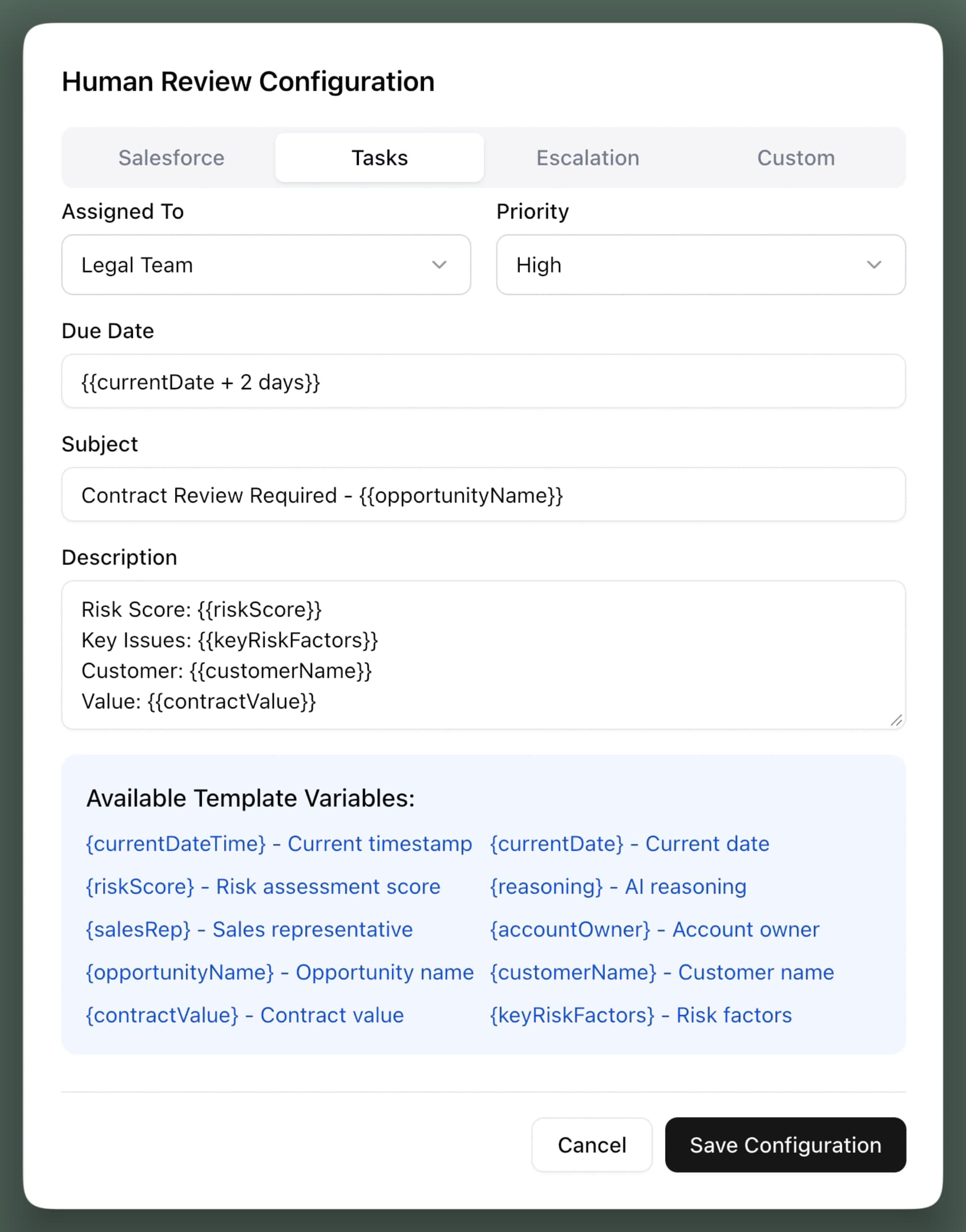Click {customerName} - Customer name variable
Viewport: 966px width, 1232px height.
point(662,972)
